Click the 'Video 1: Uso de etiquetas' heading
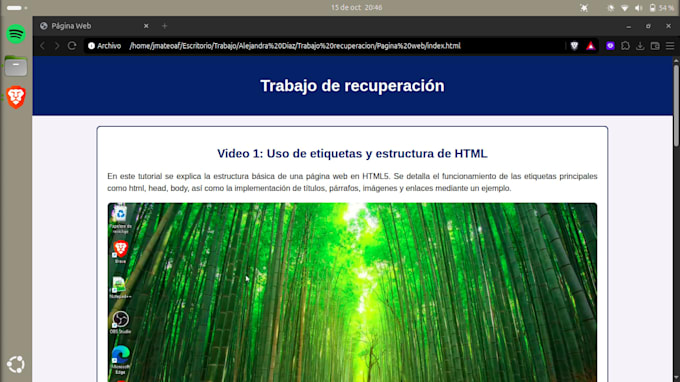This screenshot has height=382, width=680. coord(352,153)
